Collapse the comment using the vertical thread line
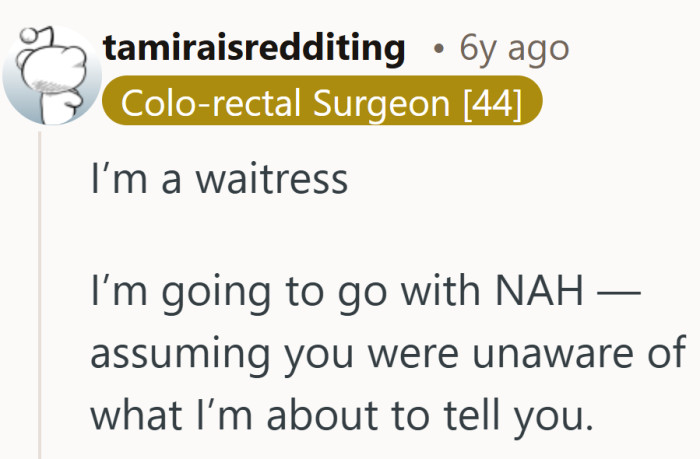This screenshot has width=700, height=459. [x=41, y=300]
